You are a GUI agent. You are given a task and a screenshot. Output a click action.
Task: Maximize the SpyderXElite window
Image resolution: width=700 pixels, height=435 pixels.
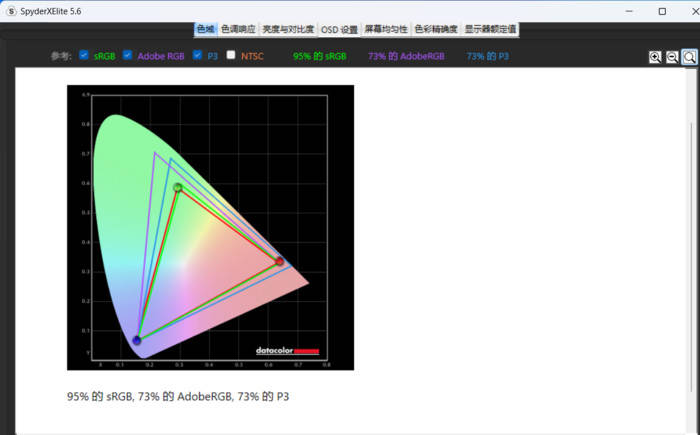click(662, 11)
